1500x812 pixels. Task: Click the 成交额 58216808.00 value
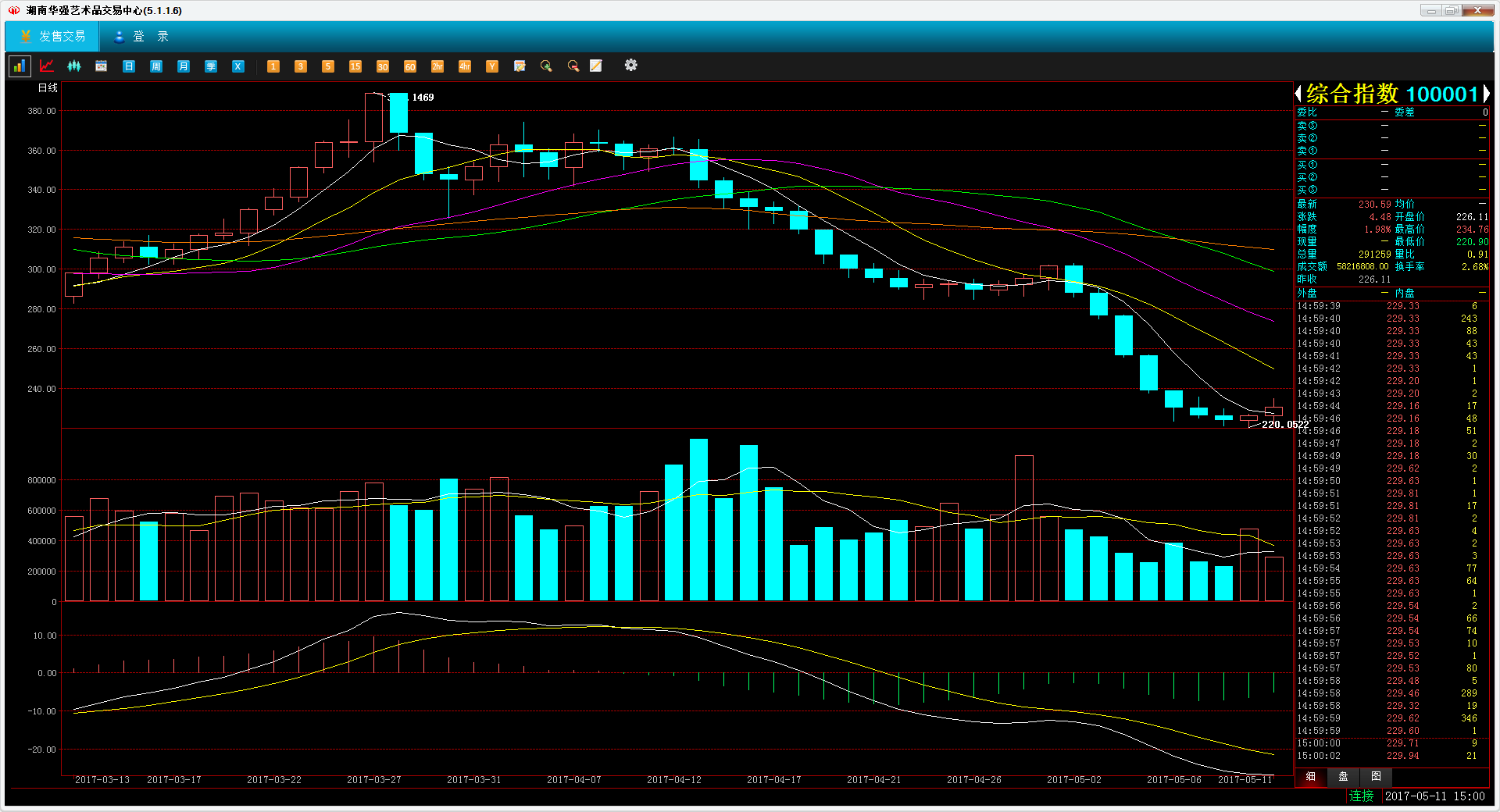[x=1362, y=267]
